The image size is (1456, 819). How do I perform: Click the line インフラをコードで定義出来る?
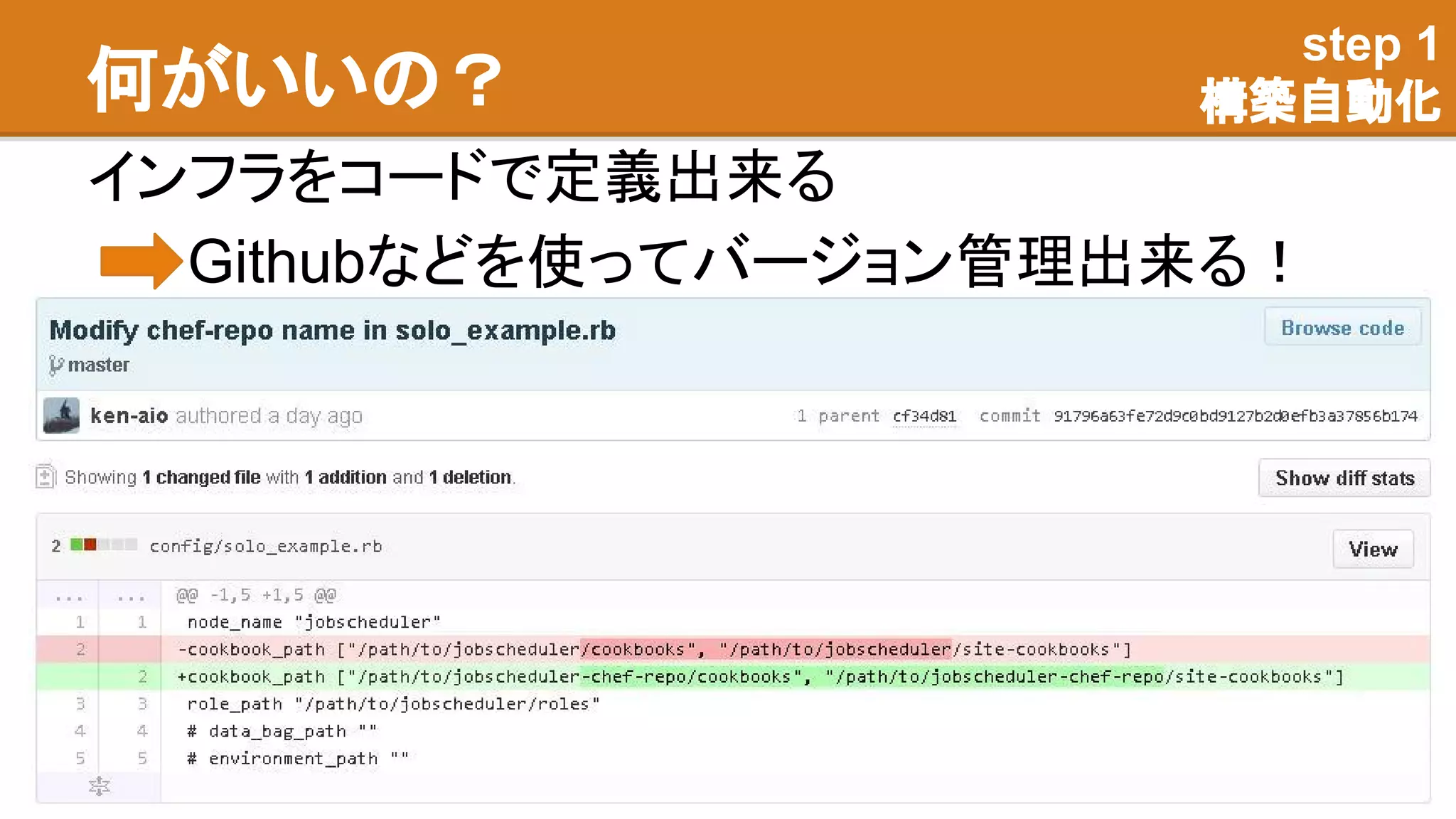[463, 176]
